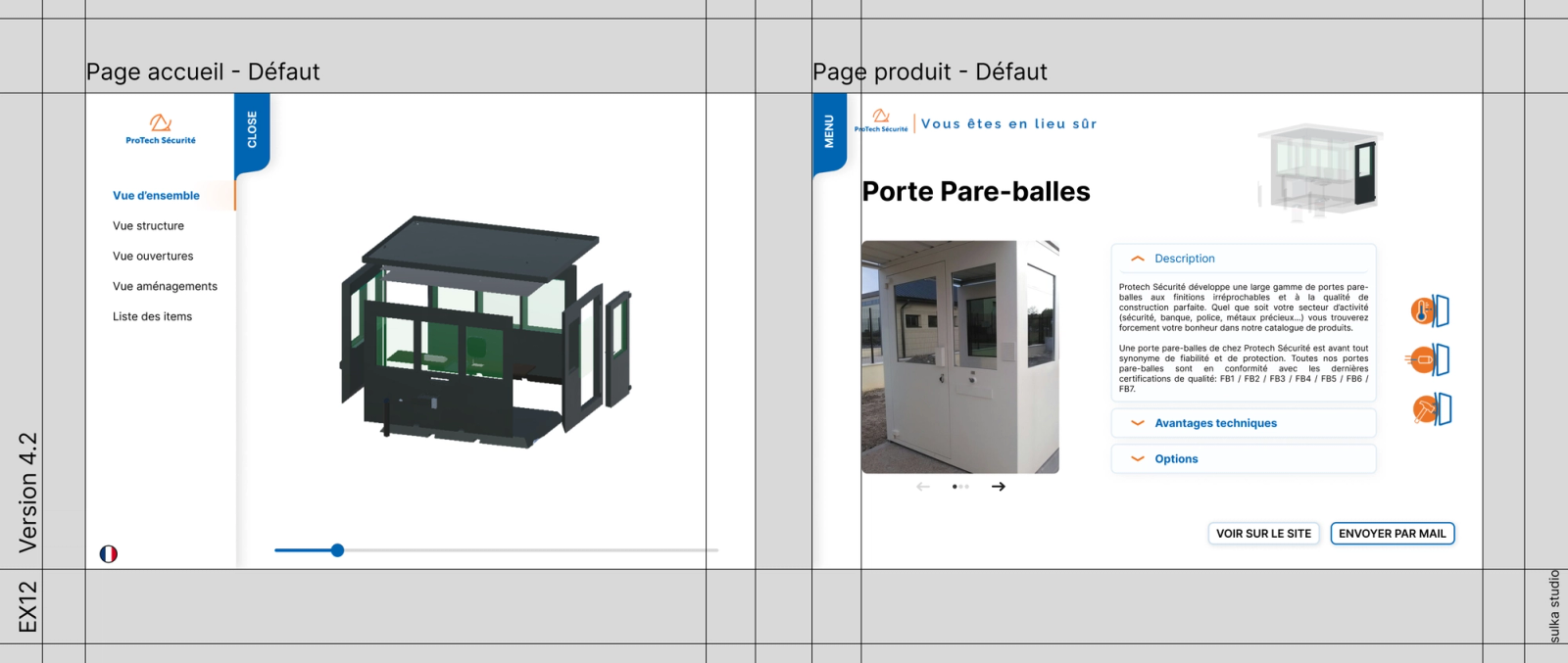This screenshot has height=663, width=1568.
Task: Click the ENVOYER PAR MAIL button
Action: point(1392,534)
